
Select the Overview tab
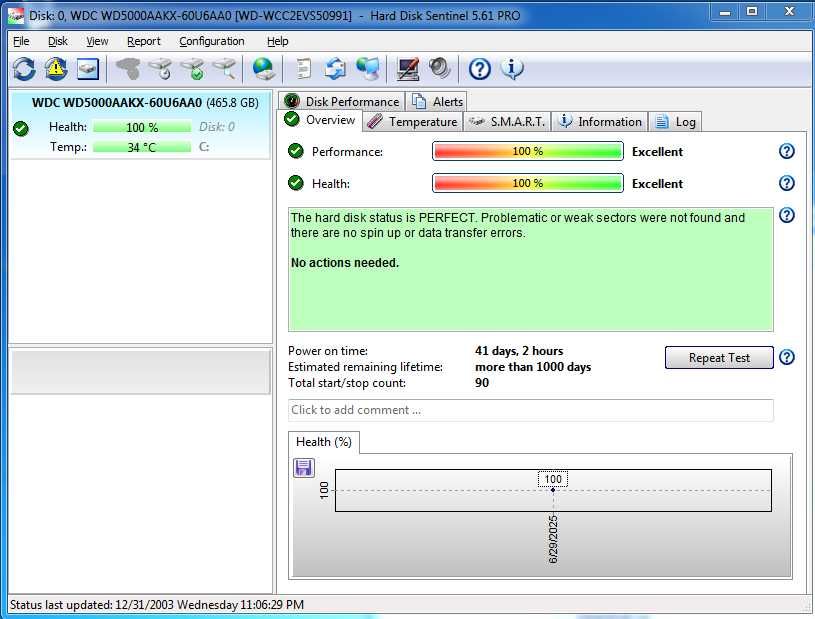tap(320, 120)
